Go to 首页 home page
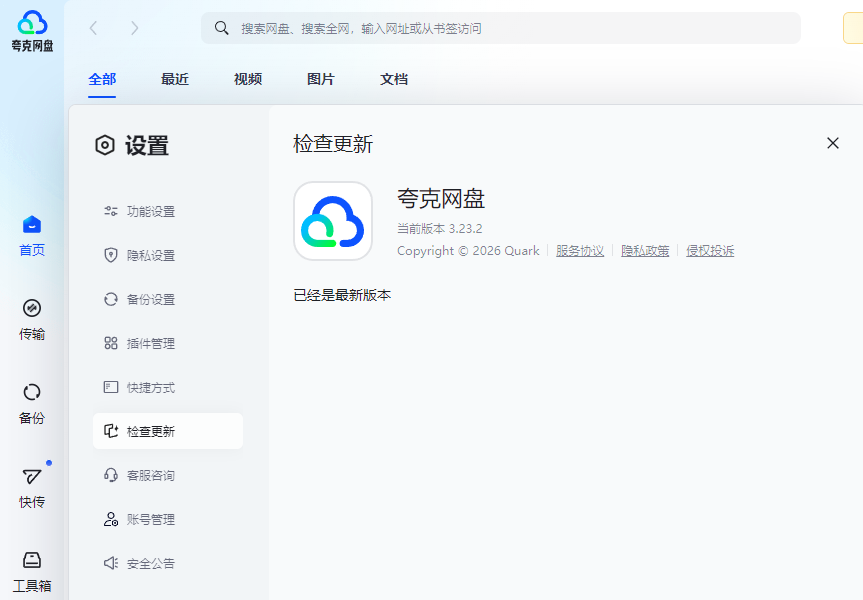 click(31, 235)
